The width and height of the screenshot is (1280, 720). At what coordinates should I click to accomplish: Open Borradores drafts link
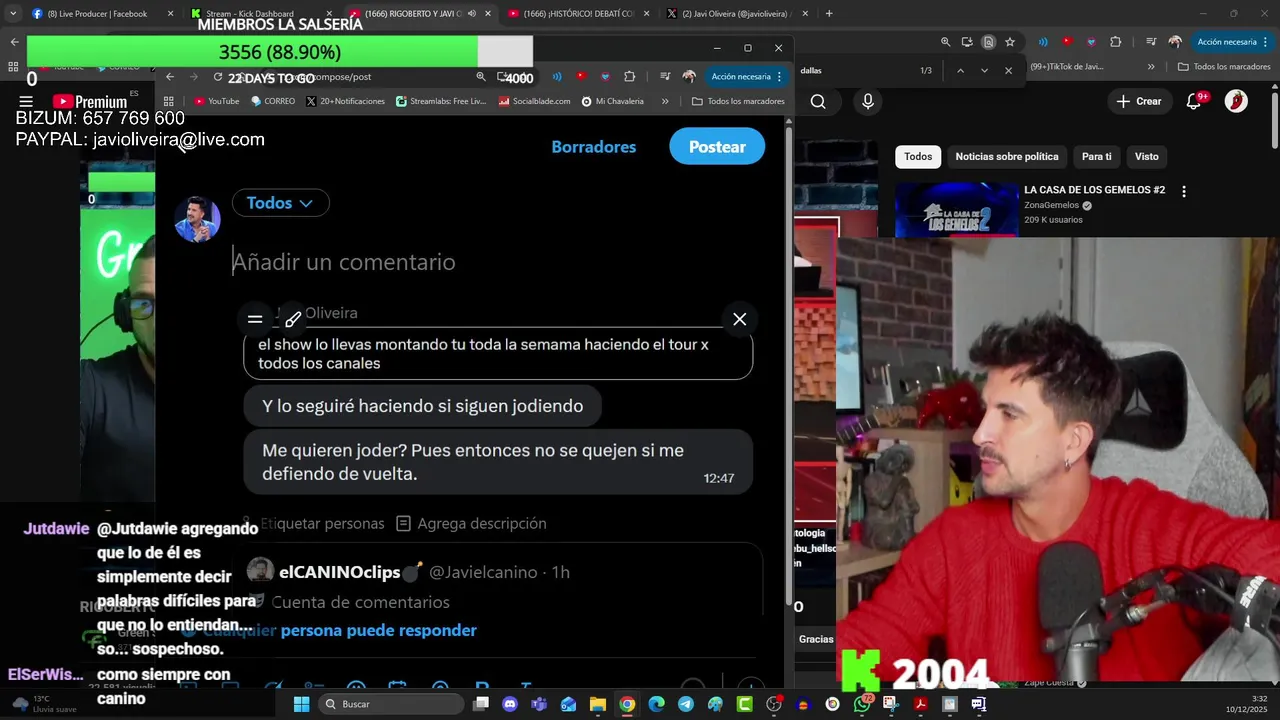tap(593, 147)
